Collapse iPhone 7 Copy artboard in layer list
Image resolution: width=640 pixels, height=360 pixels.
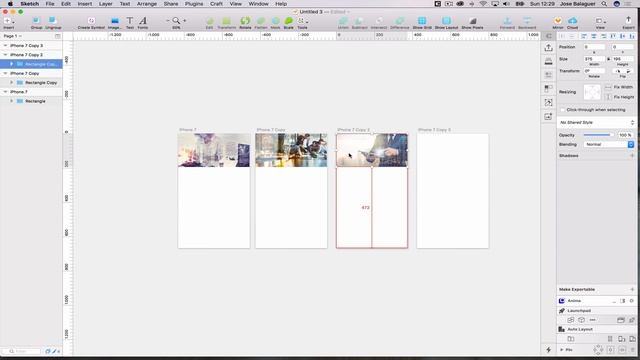click(x=5, y=73)
